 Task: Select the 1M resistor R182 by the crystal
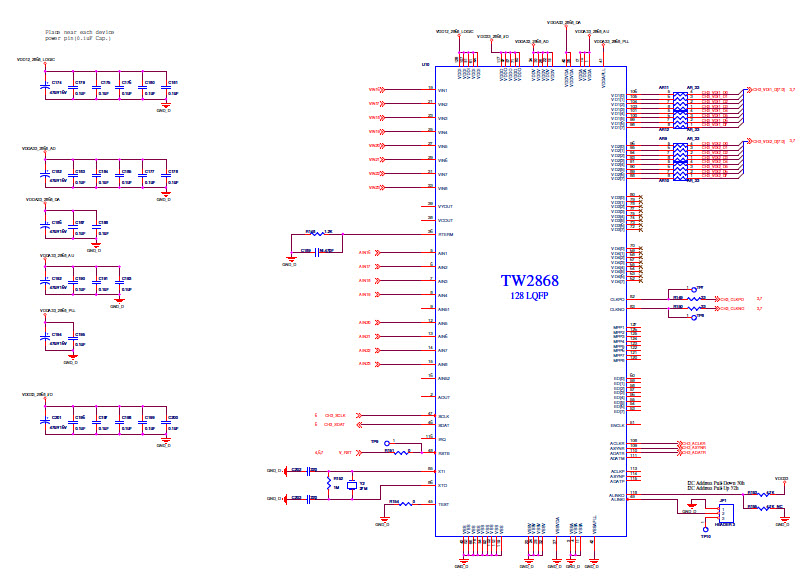[329, 484]
